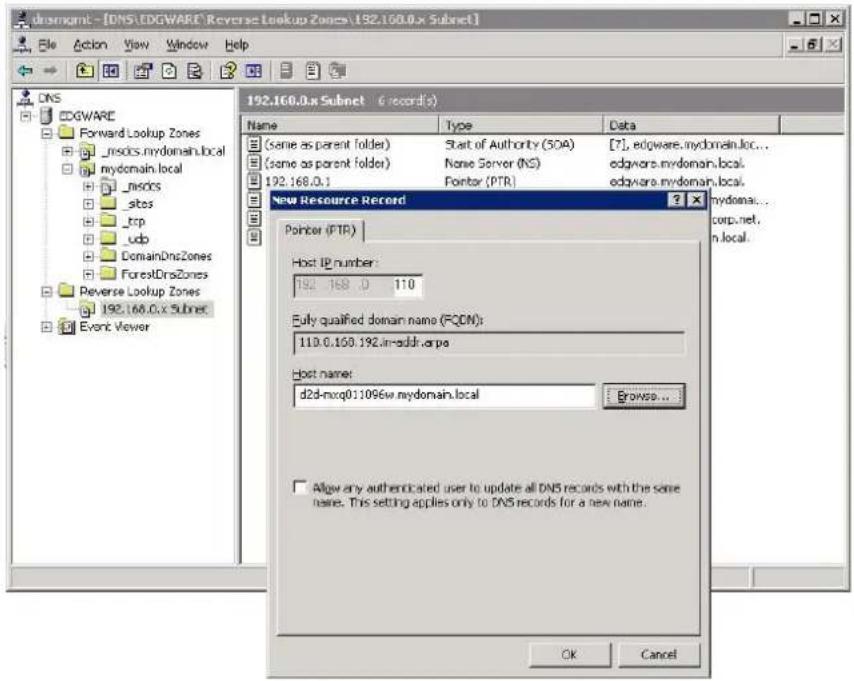Collapse the Forward Lookup Zones node

point(47,133)
